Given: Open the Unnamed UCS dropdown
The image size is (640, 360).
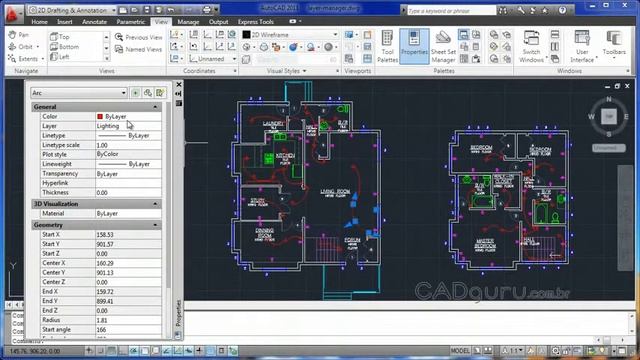Looking at the screenshot, I should (x=213, y=59).
